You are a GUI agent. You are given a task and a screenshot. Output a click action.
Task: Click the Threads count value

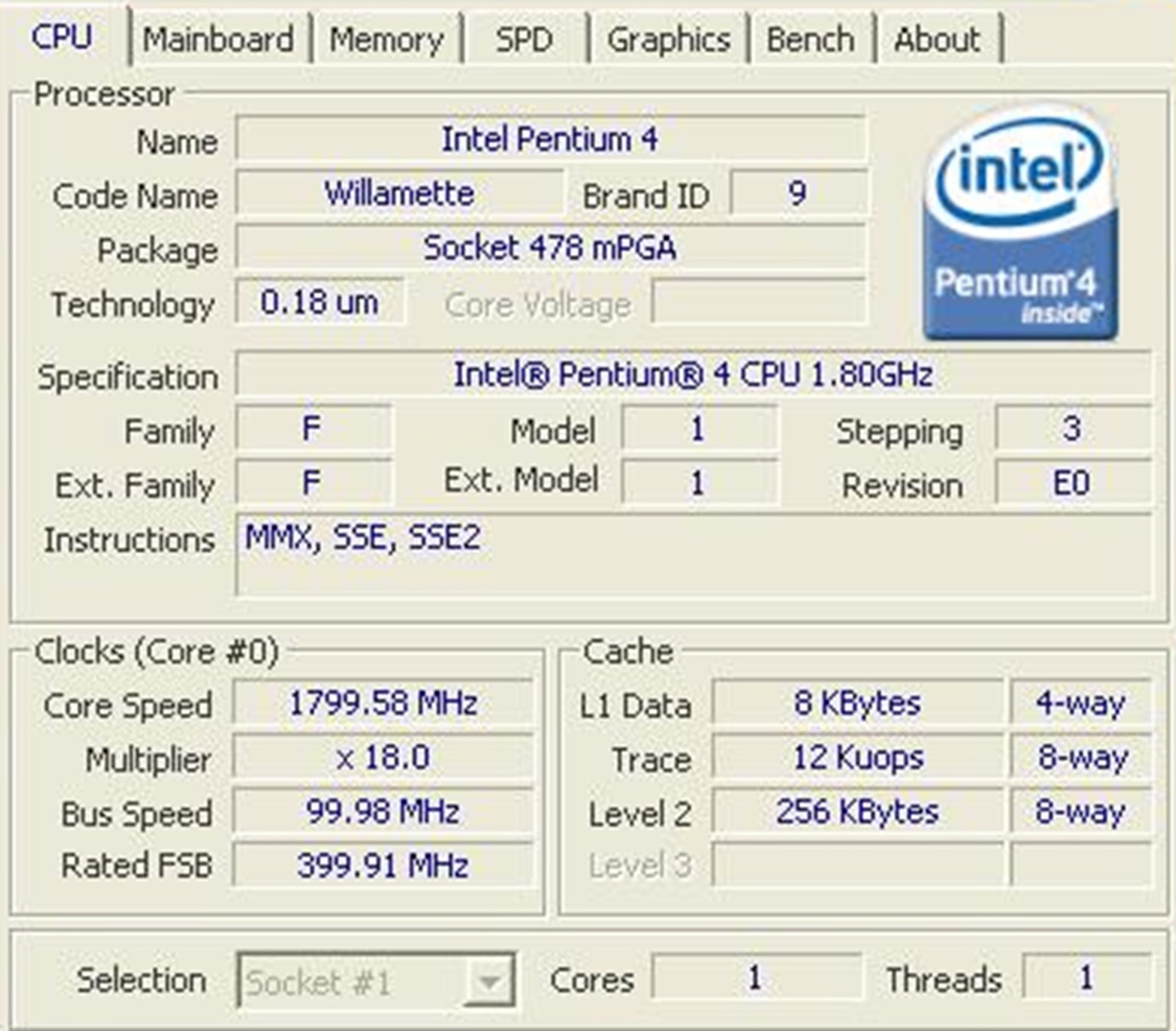(1086, 978)
